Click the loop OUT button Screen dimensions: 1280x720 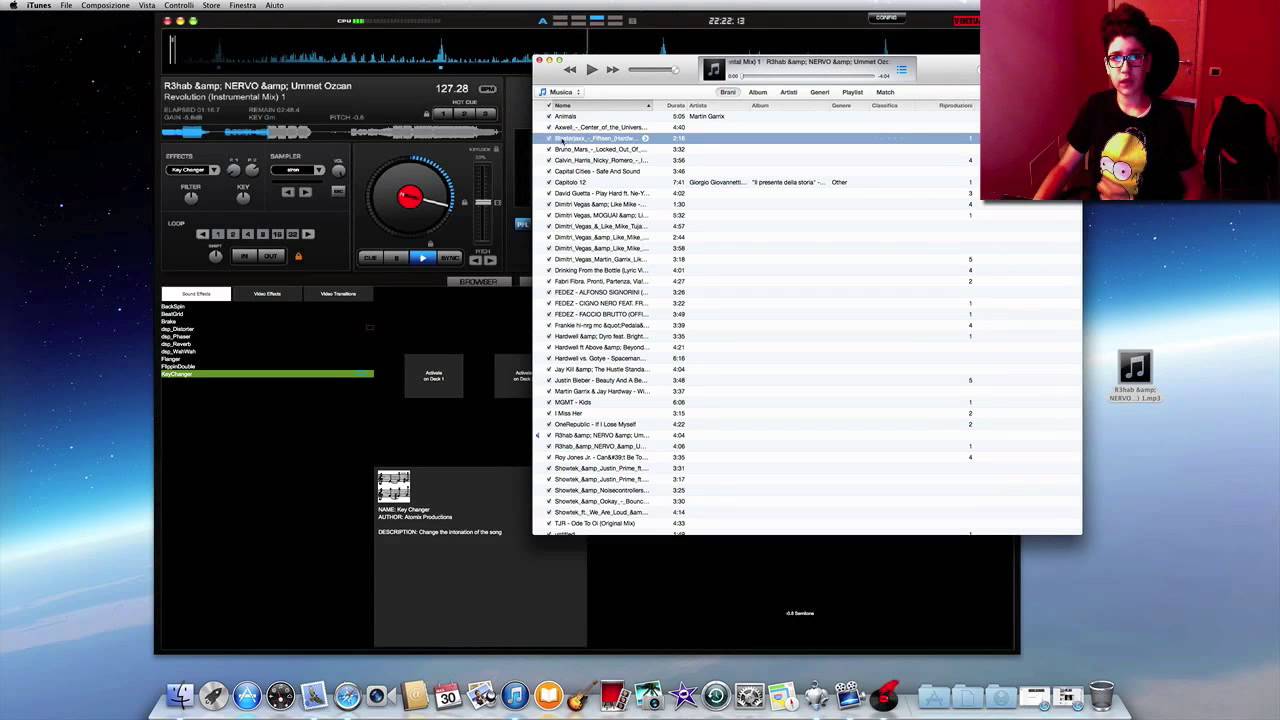[x=271, y=256]
